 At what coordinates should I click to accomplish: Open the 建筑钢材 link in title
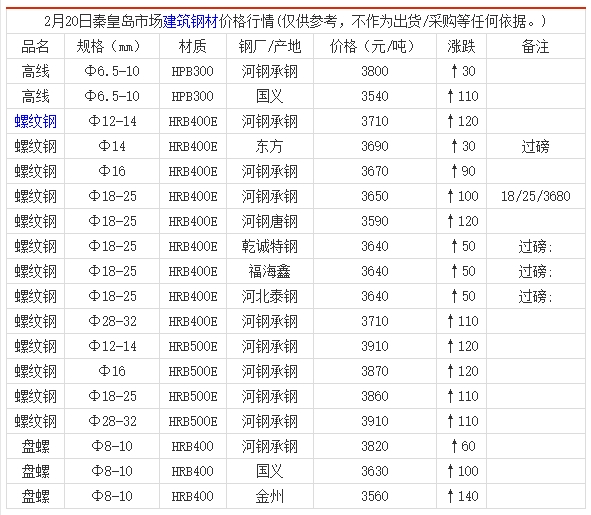pyautogui.click(x=190, y=21)
